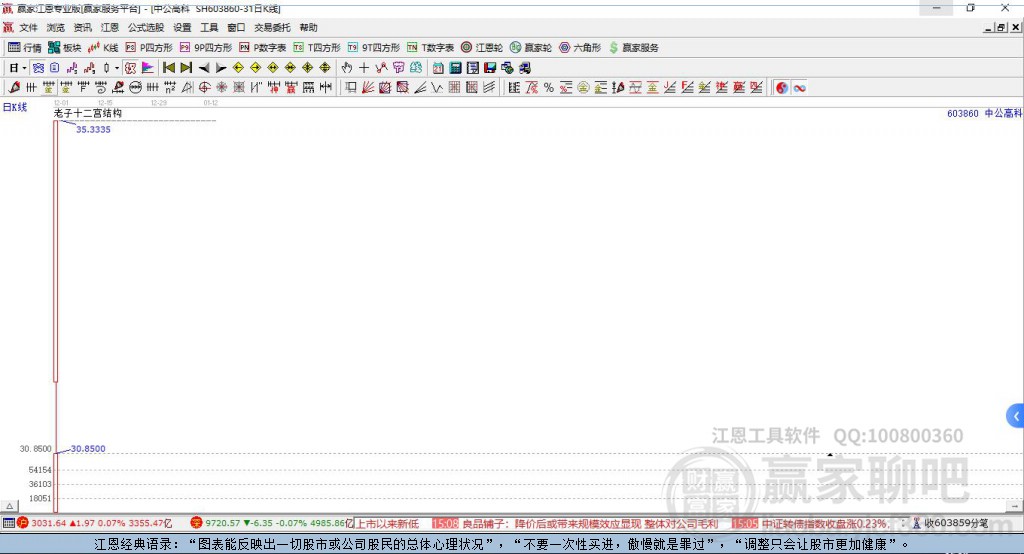Click the 老子十二宫结构 label
Screen dimensions: 1024x554
(88, 113)
